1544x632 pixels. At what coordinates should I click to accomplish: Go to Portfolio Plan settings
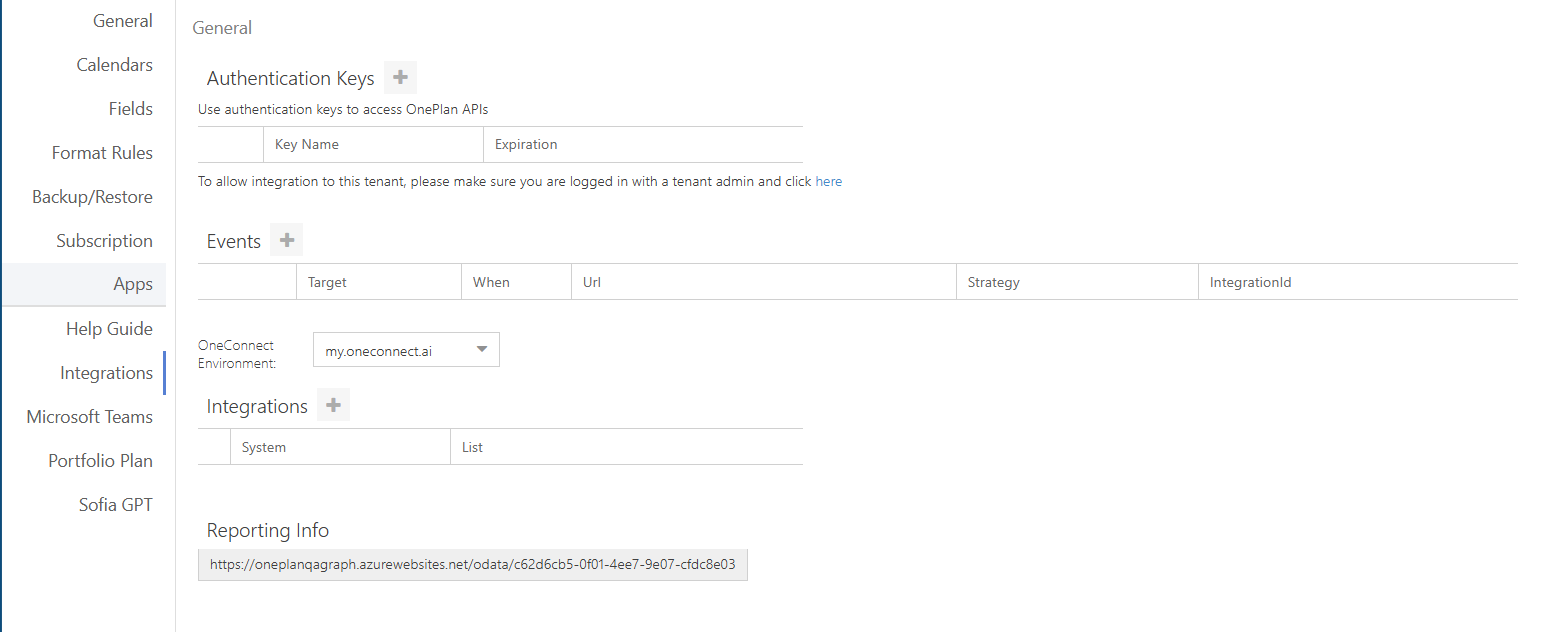(x=100, y=461)
